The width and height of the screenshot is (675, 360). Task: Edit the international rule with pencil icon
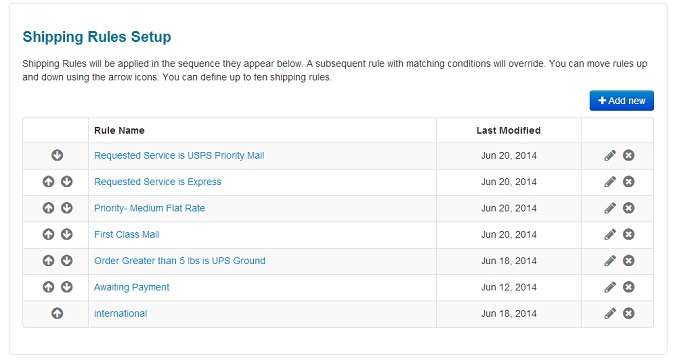610,313
